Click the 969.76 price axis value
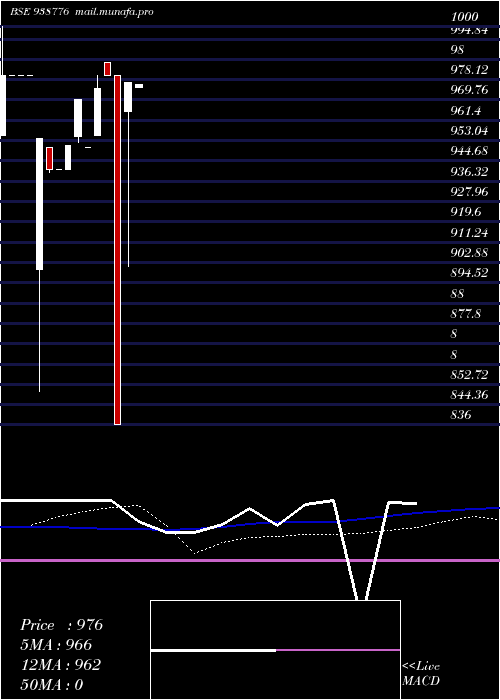500x700 pixels. tap(470, 90)
